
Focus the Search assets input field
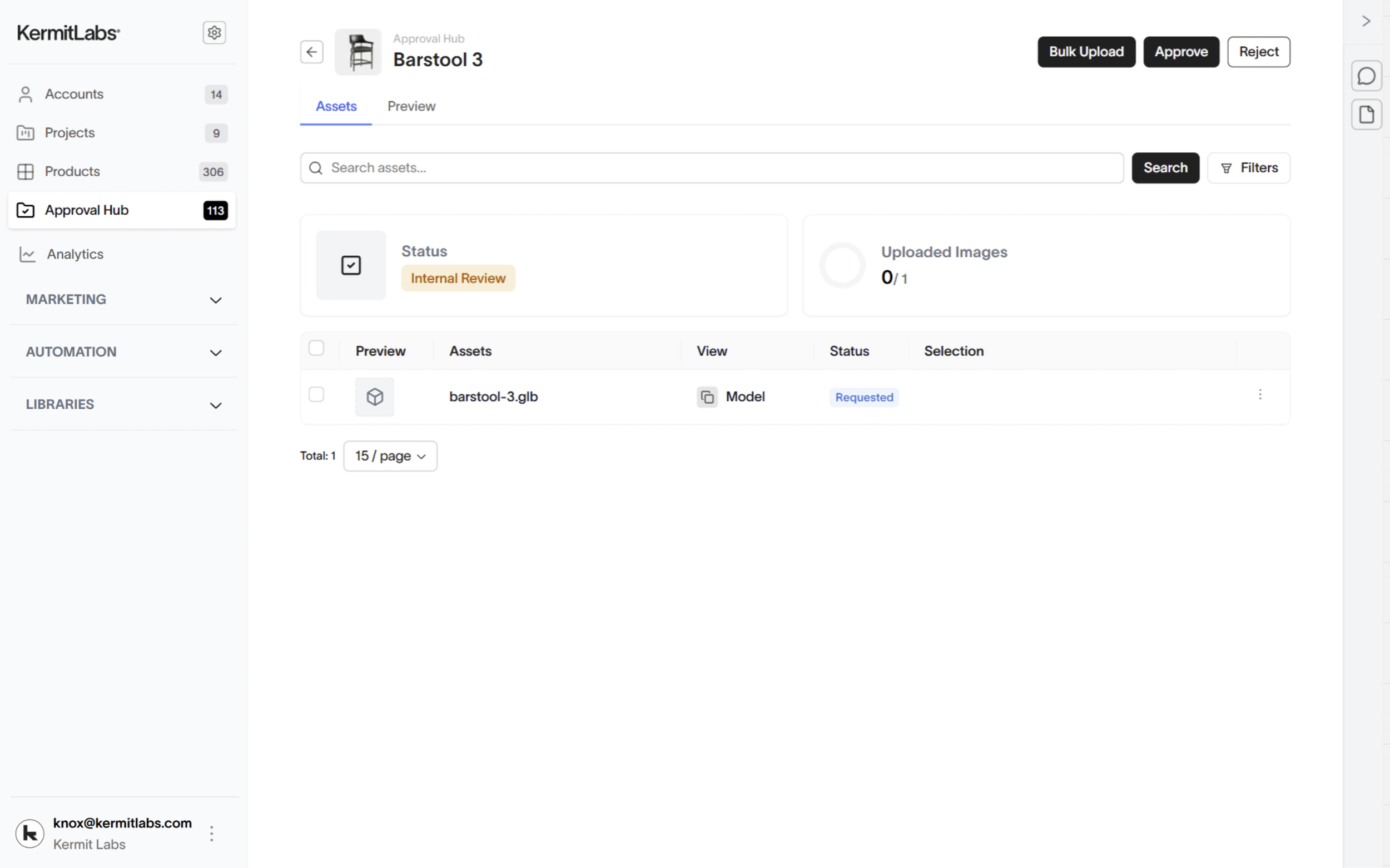(712, 168)
